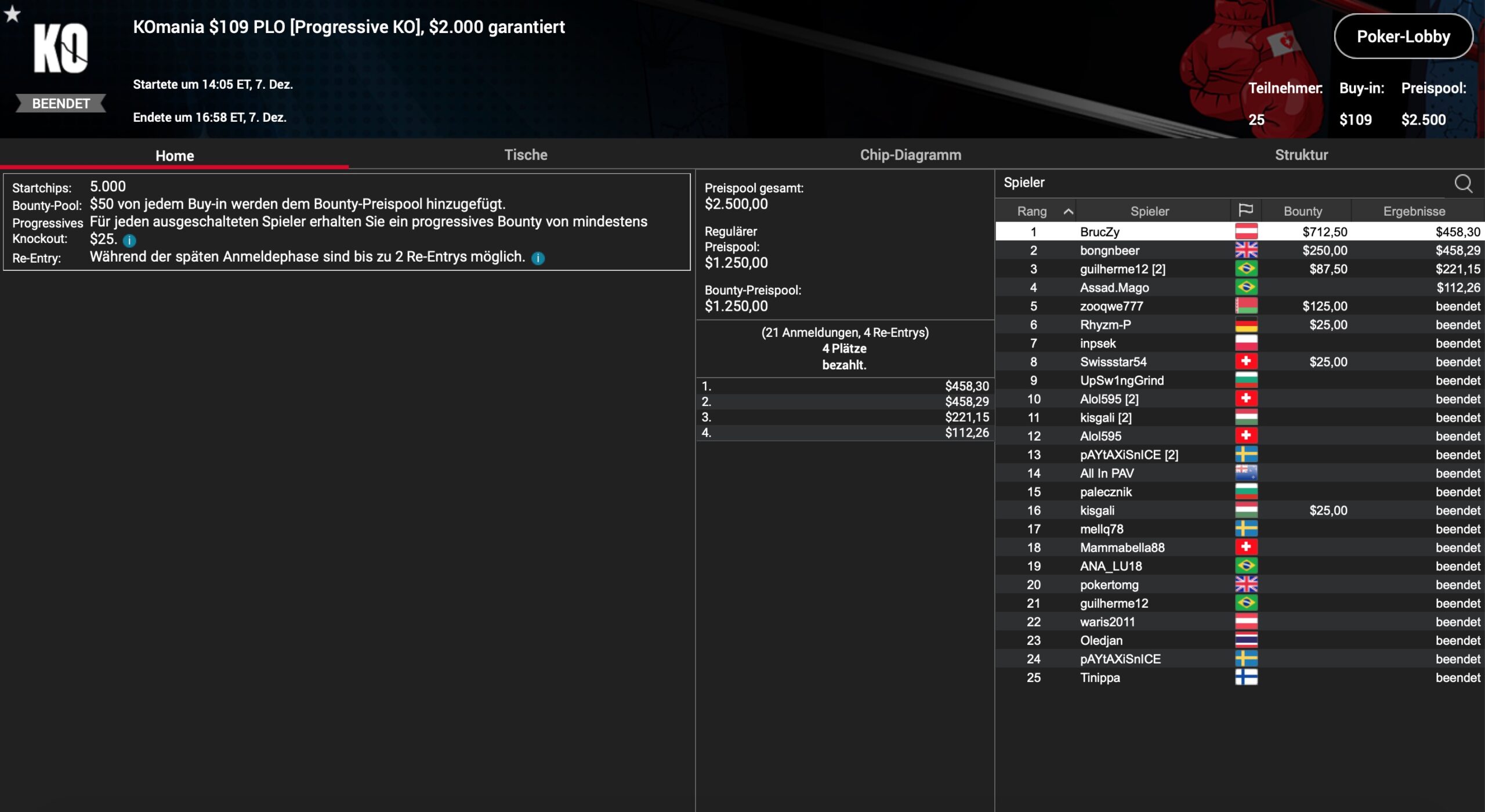The height and width of the screenshot is (812, 1485).
Task: Toggle the Rang column sort arrow
Action: (x=1068, y=212)
